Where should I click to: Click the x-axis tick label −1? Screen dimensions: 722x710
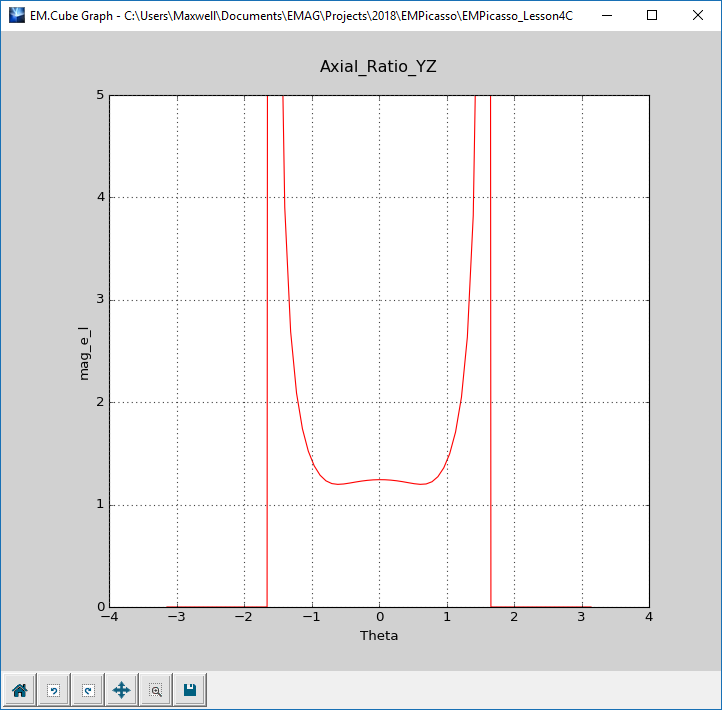(x=311, y=617)
